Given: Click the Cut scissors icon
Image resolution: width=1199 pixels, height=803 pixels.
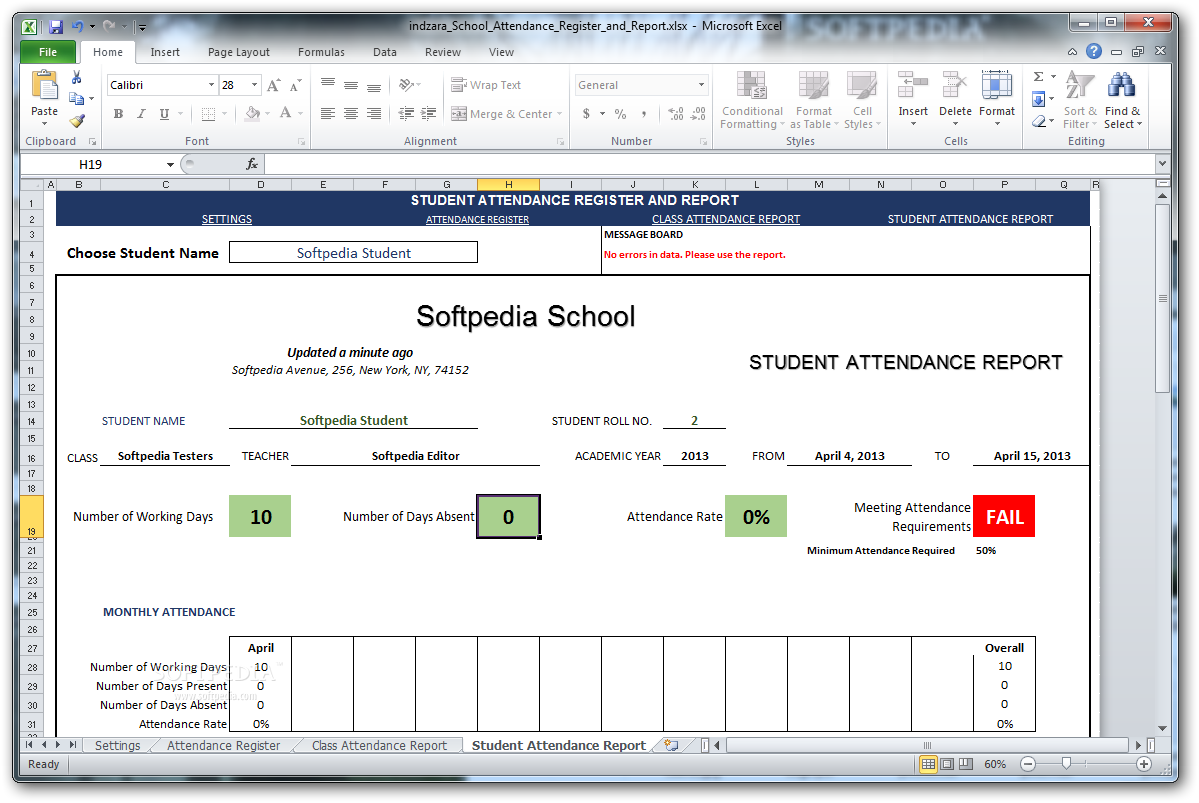Looking at the screenshot, I should (x=76, y=78).
